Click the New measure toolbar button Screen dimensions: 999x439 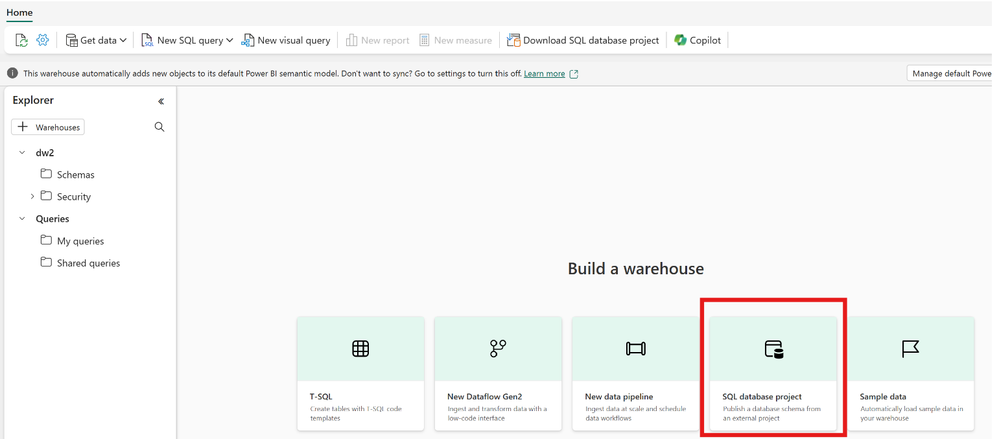point(456,40)
